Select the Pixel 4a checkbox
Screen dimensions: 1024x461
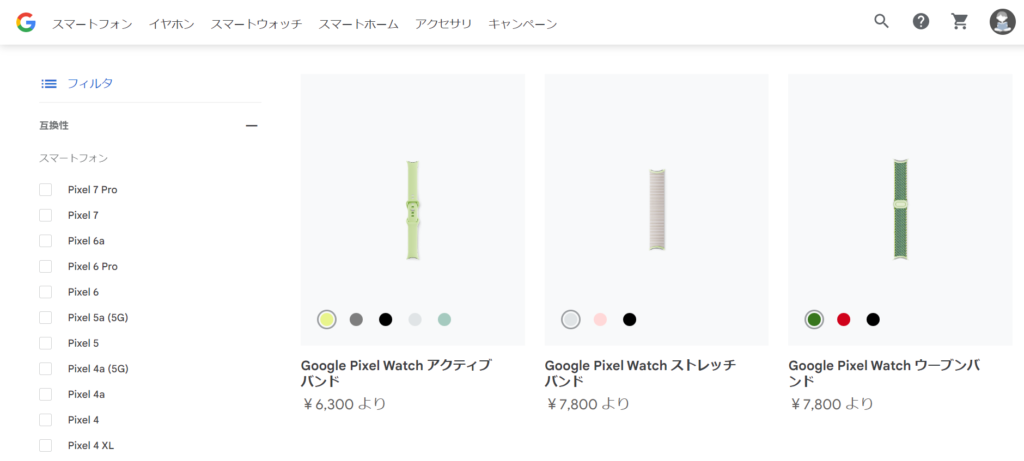[45, 395]
